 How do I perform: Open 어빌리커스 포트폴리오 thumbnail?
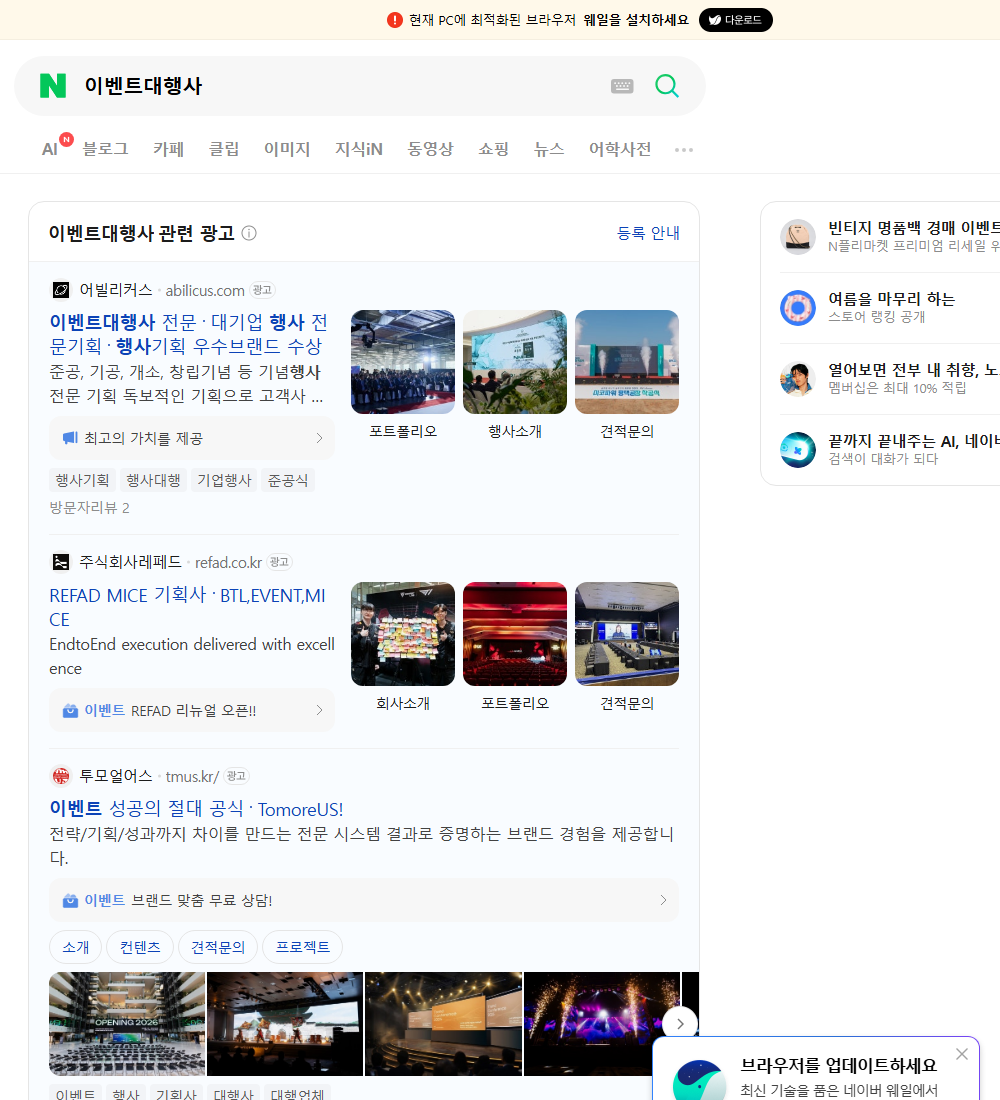click(x=403, y=362)
